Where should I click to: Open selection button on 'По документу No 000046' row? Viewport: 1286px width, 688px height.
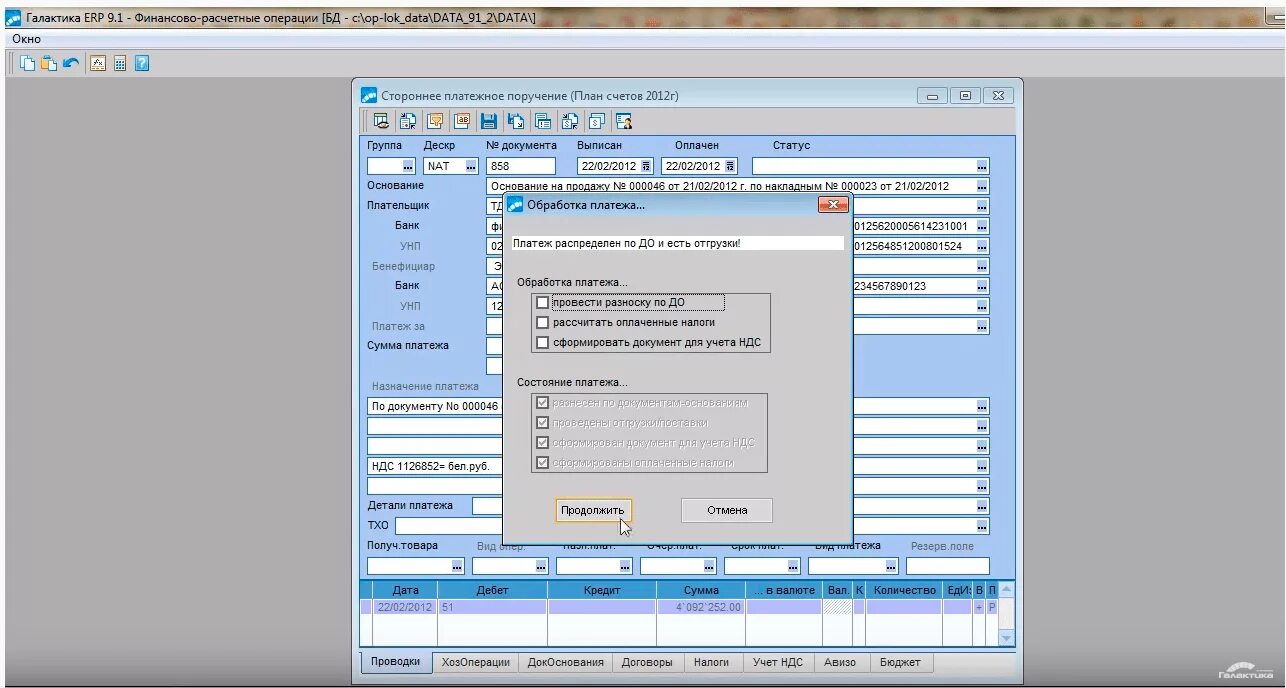[982, 406]
